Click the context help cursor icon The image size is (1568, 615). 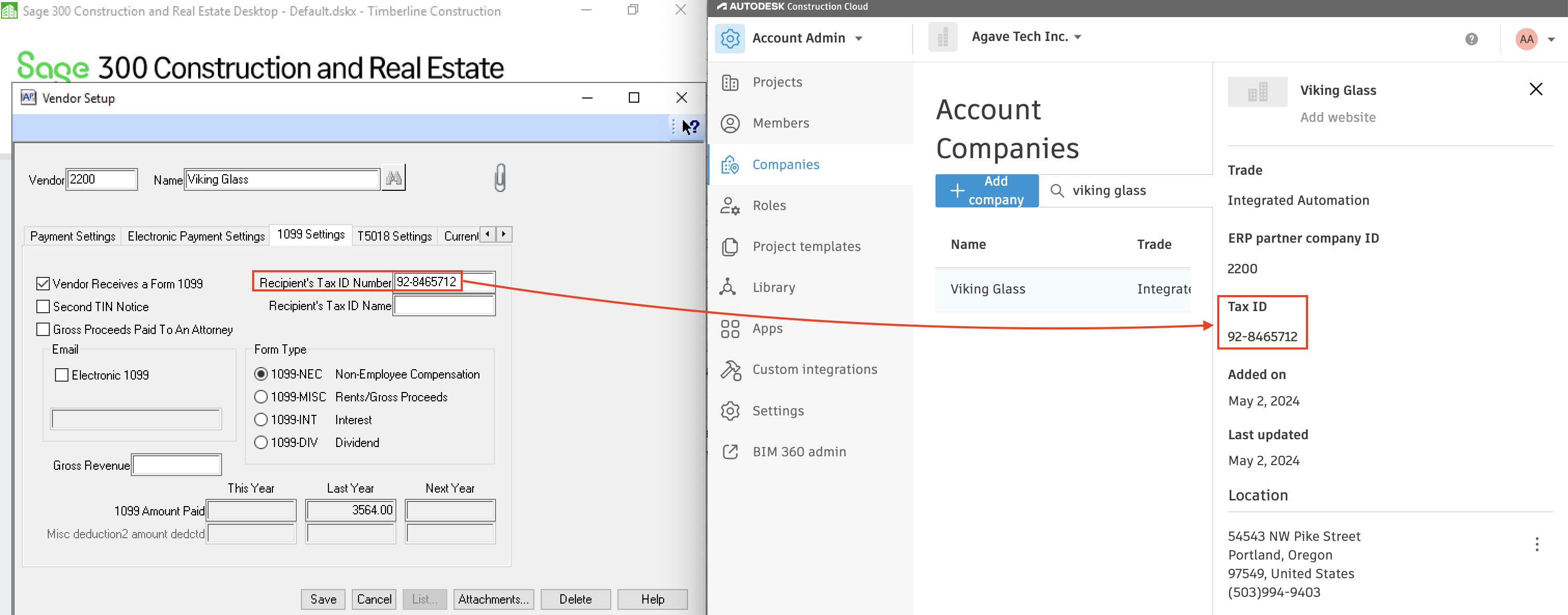(690, 127)
